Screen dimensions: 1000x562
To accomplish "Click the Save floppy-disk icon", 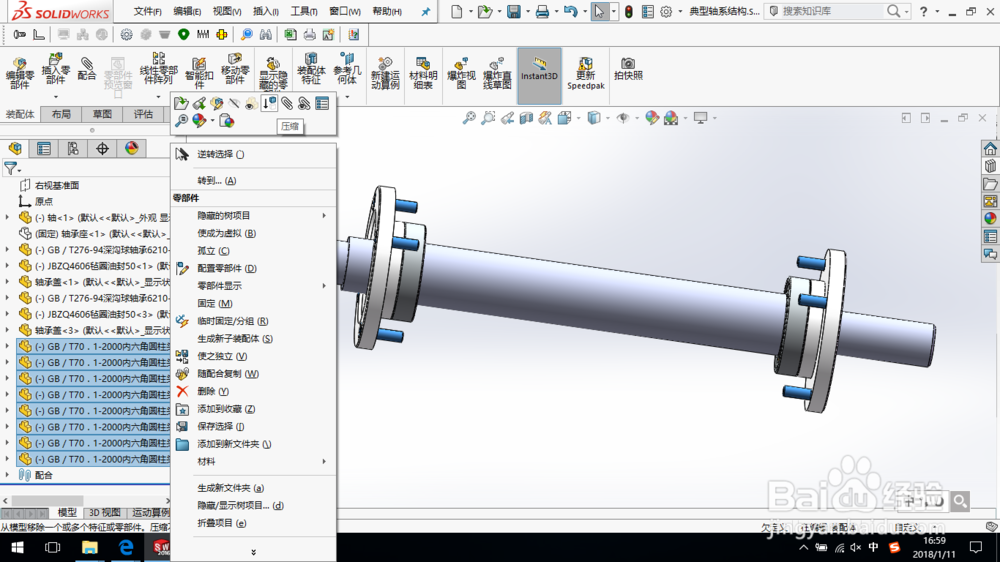I will [513, 11].
